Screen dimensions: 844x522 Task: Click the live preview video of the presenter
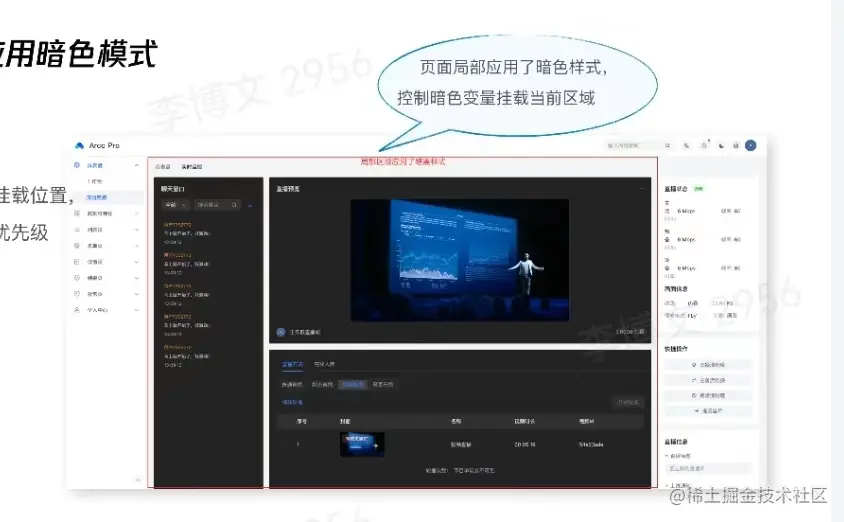460,260
